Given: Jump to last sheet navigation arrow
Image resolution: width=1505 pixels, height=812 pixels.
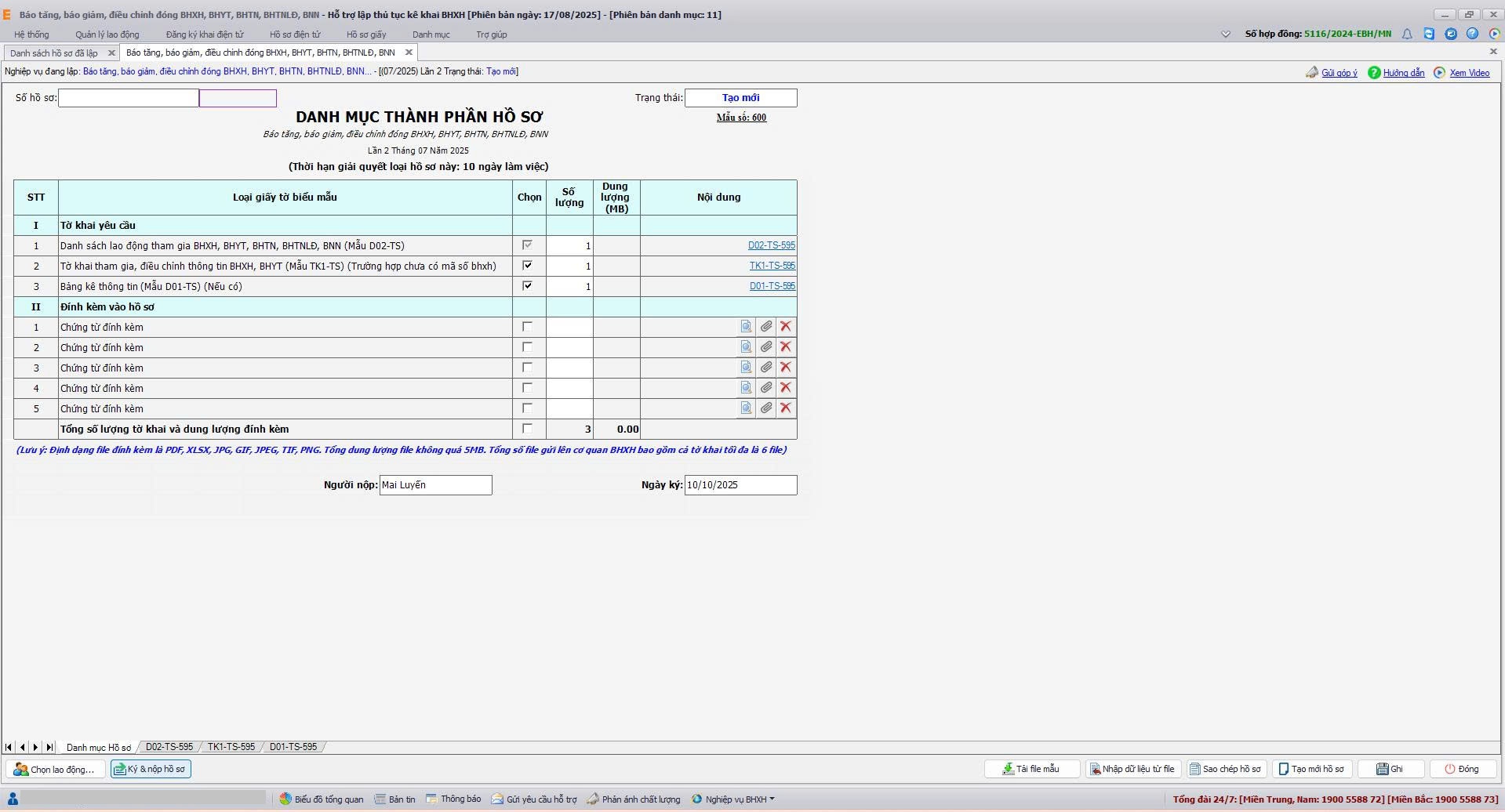Looking at the screenshot, I should click(49, 748).
